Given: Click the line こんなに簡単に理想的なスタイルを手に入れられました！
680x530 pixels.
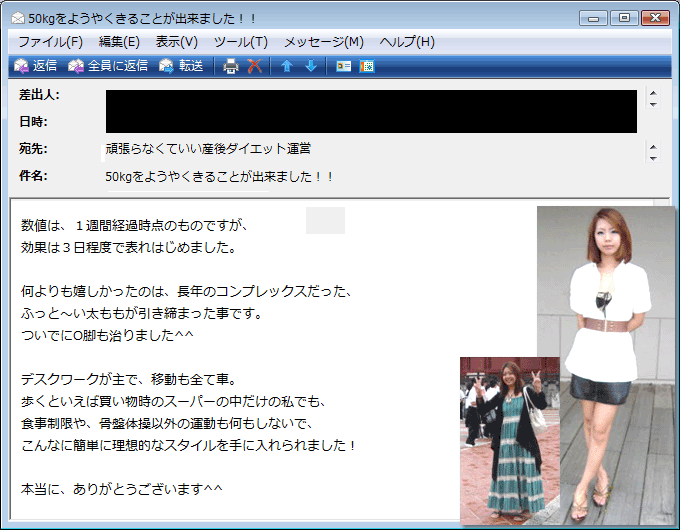Looking at the screenshot, I should (x=189, y=445).
